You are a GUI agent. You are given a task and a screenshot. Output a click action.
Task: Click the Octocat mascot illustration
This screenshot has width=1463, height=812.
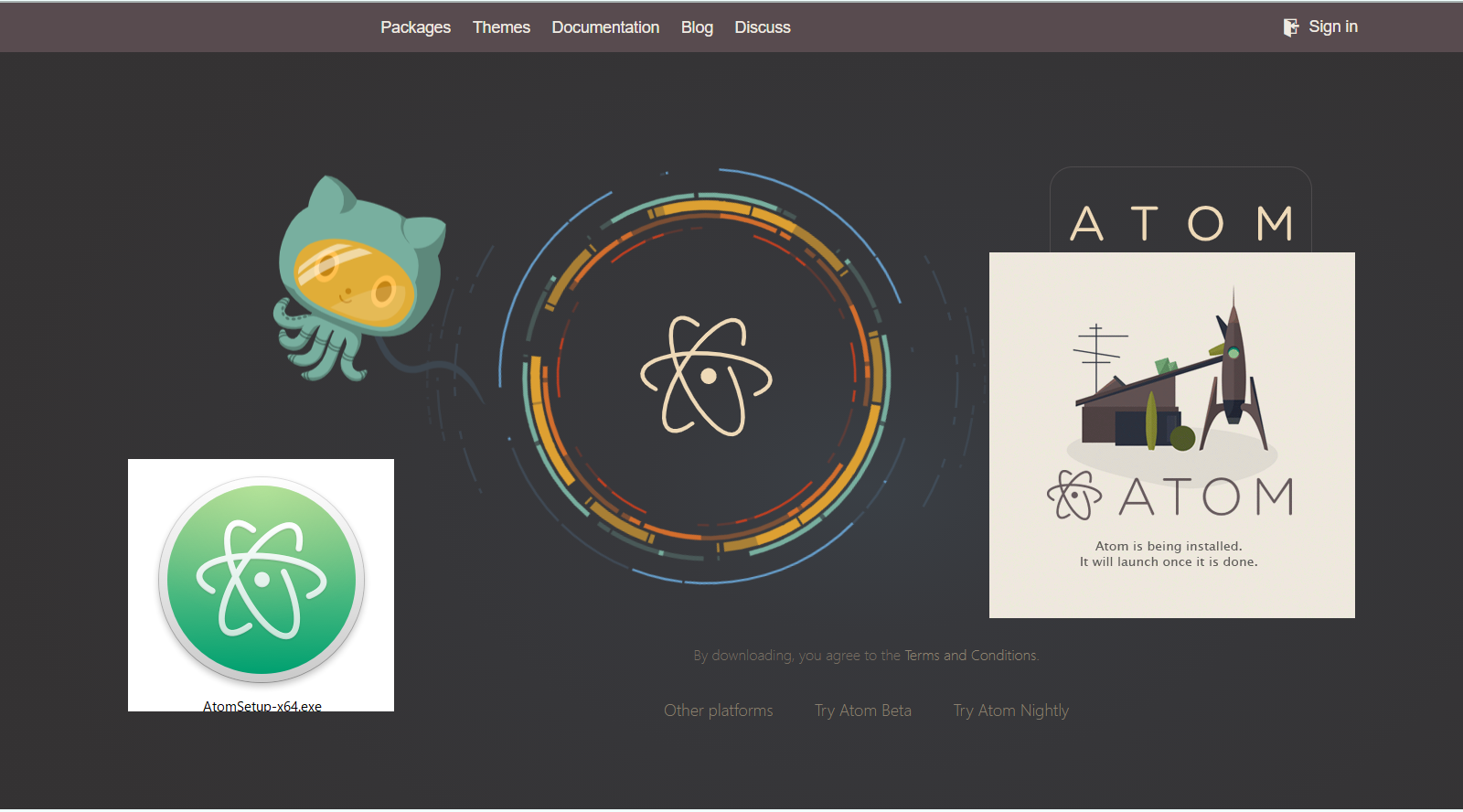358,279
